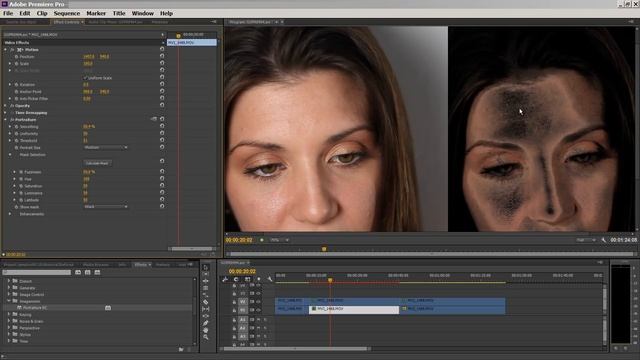The image size is (640, 360).
Task: Collapse the Motion effect properties
Action: [6, 49]
